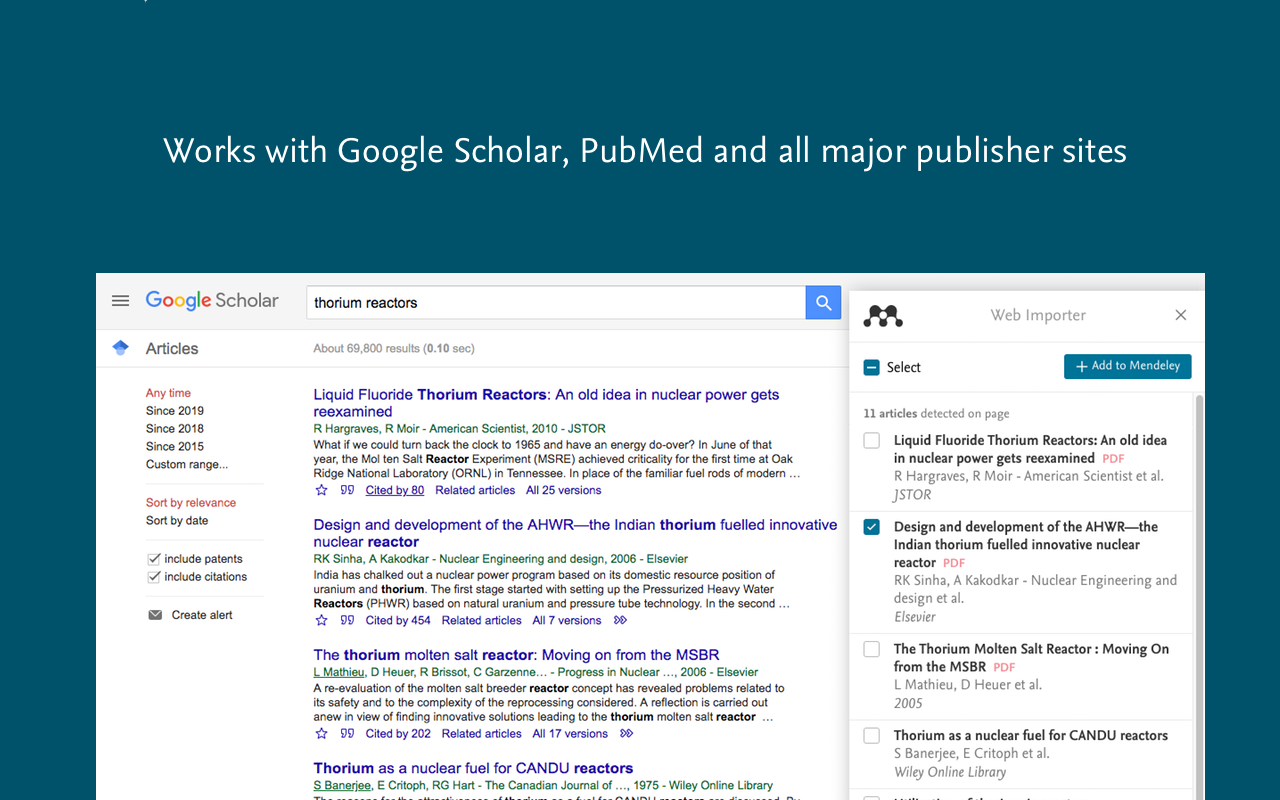Click Add to Mendeley button
Viewport: 1280px width, 800px height.
pos(1127,366)
